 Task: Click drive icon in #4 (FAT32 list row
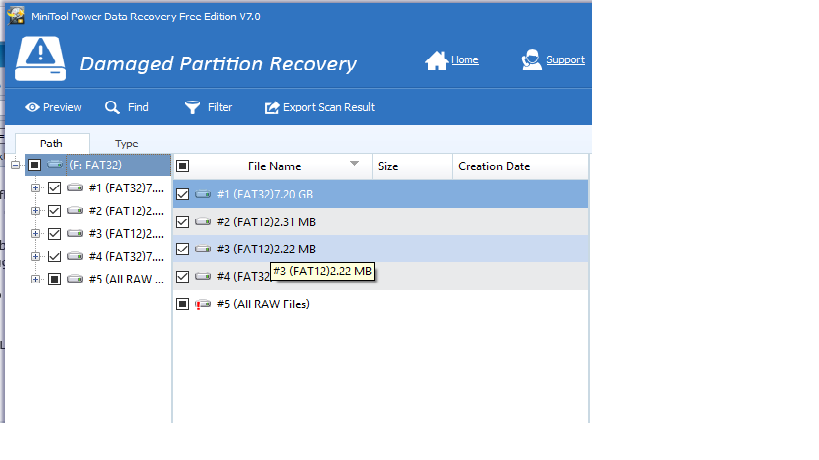[203, 276]
